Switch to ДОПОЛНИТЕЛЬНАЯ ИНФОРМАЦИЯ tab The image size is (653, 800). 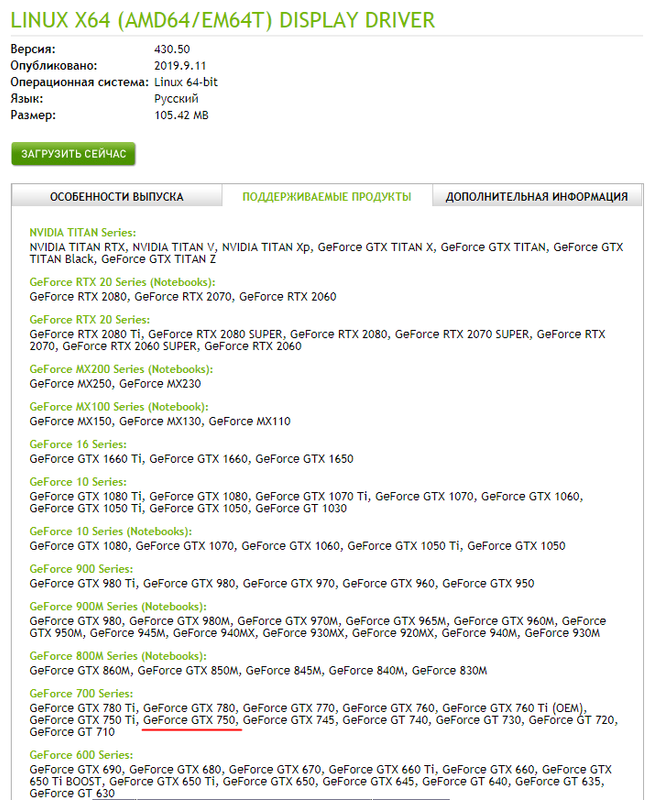pos(537,196)
